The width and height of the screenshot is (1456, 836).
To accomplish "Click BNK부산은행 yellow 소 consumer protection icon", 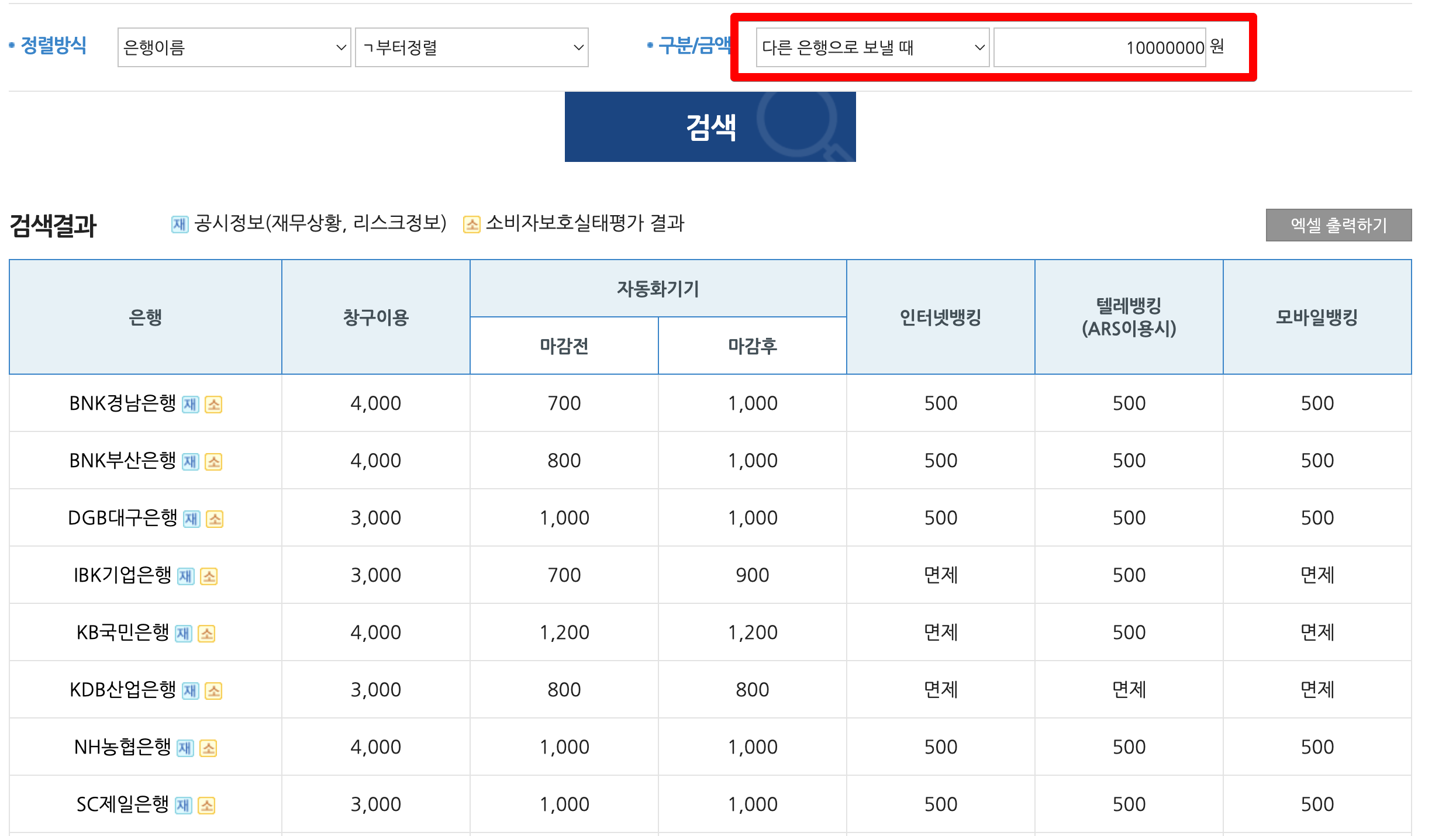I will pyautogui.click(x=213, y=462).
